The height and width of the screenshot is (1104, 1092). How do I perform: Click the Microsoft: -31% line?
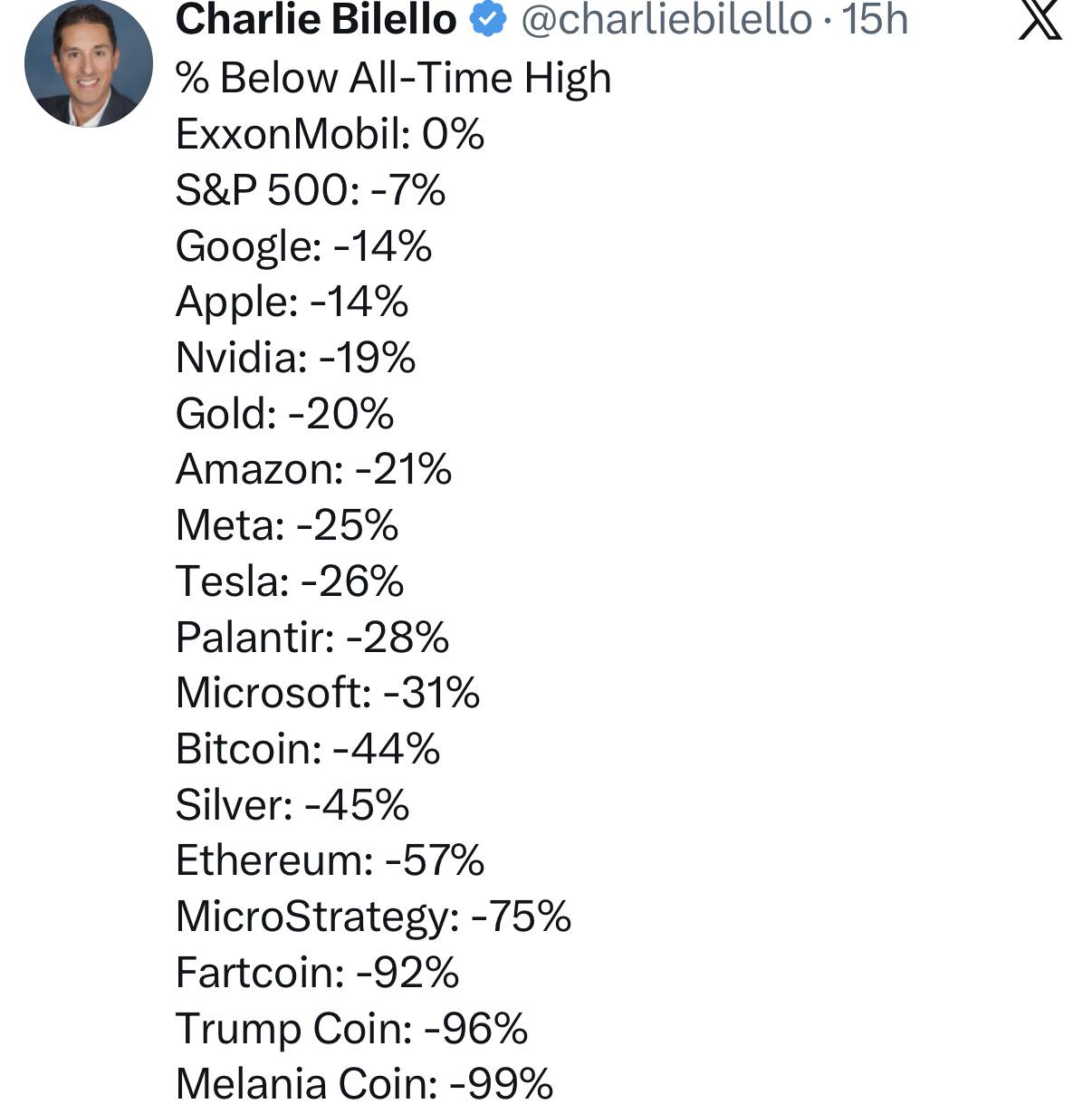point(327,693)
